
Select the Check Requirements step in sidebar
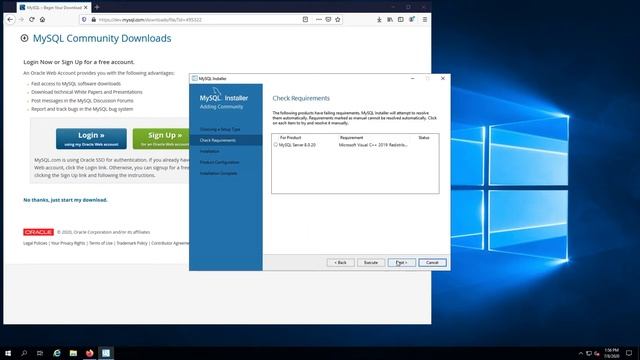pyautogui.click(x=218, y=140)
